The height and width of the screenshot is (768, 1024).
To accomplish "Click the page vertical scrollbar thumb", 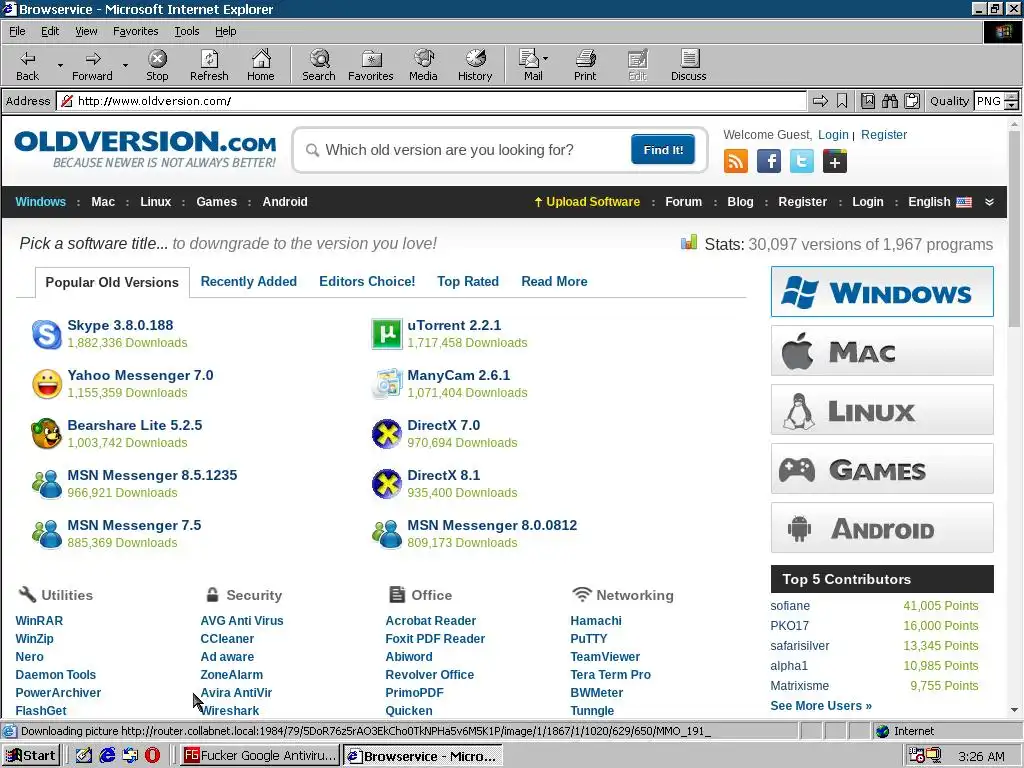I will (x=1014, y=229).
